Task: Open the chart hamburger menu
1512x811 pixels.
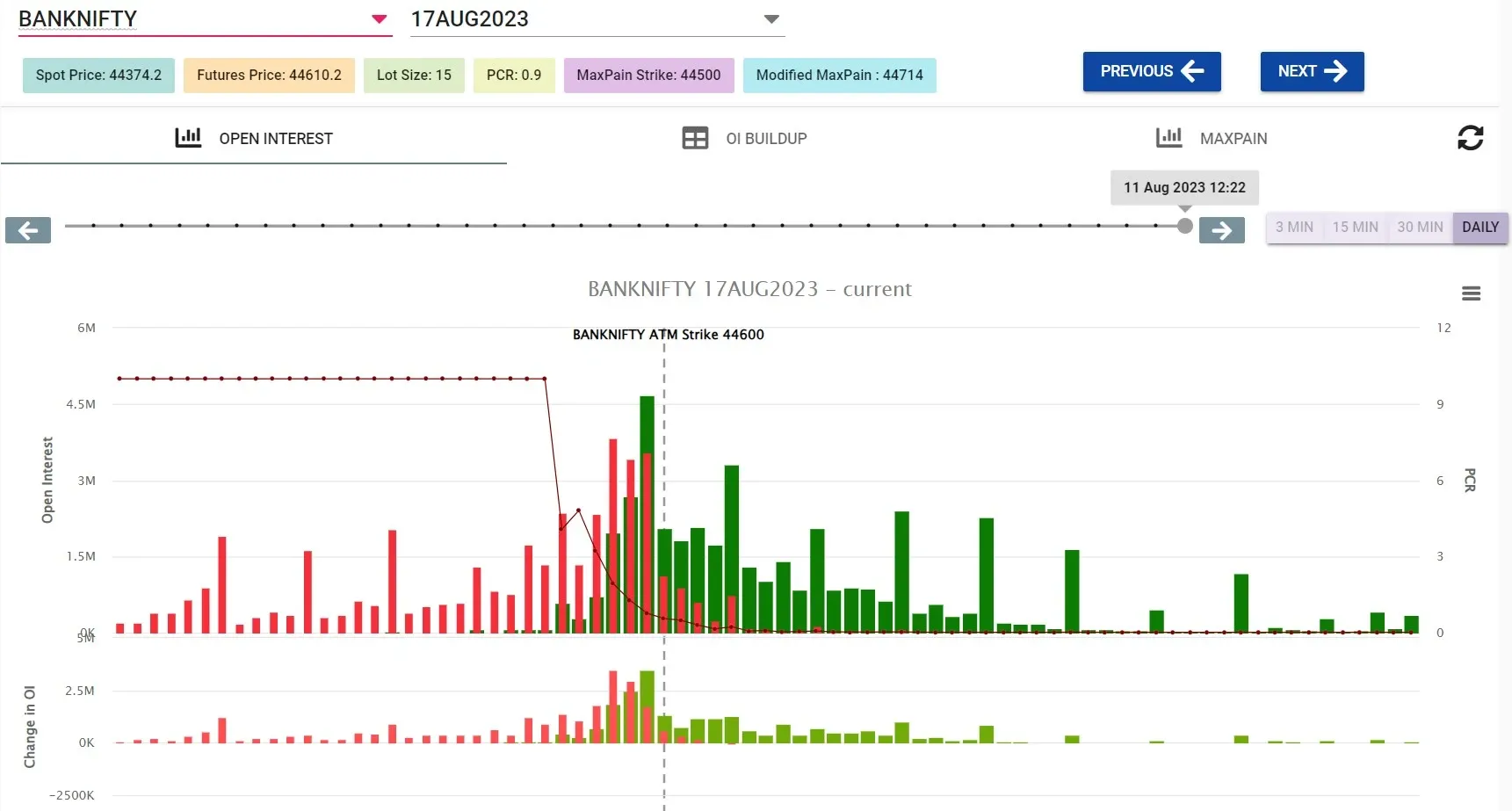Action: [1471, 293]
